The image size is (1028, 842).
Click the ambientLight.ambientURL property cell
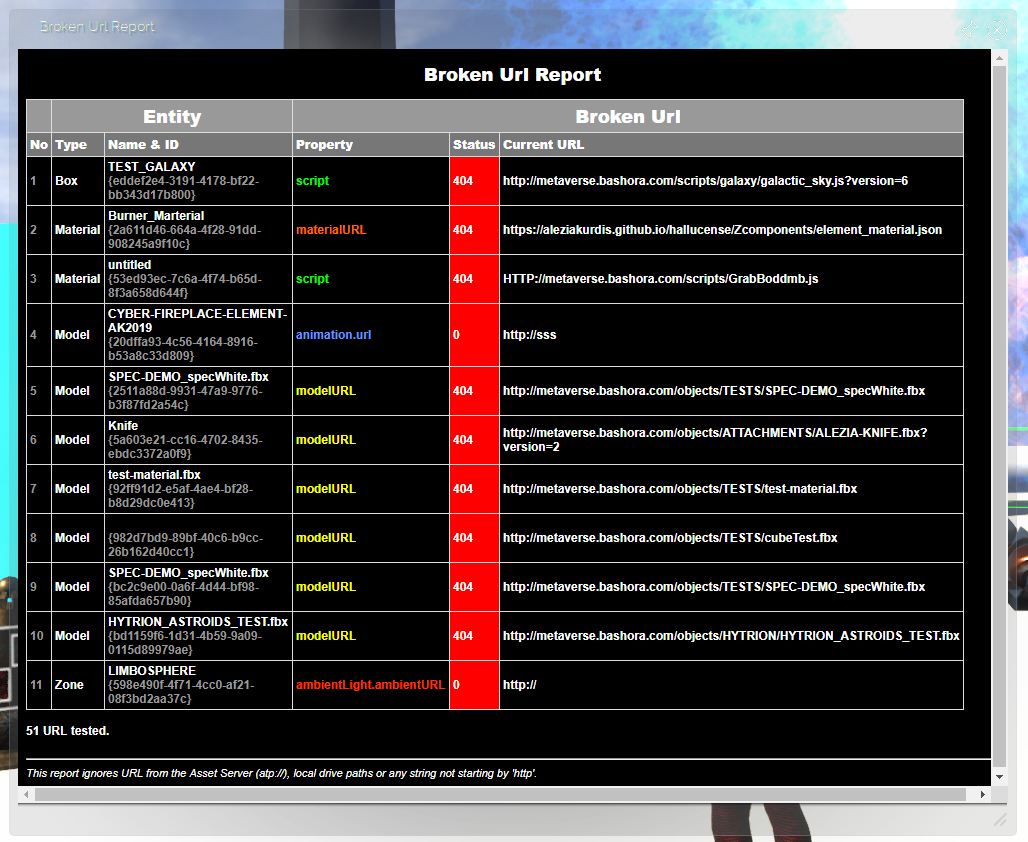click(x=370, y=685)
